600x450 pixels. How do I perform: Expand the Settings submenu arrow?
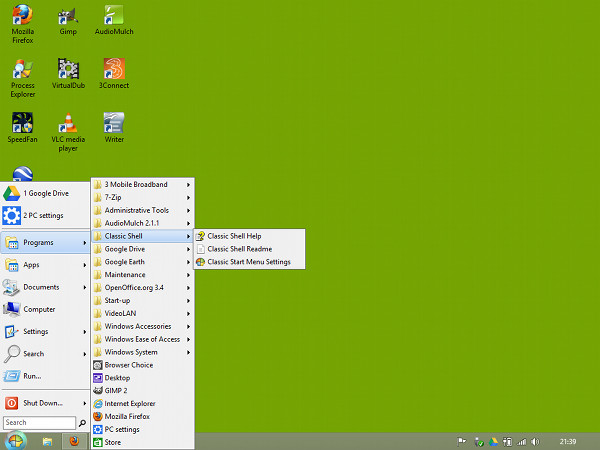[x=85, y=331]
